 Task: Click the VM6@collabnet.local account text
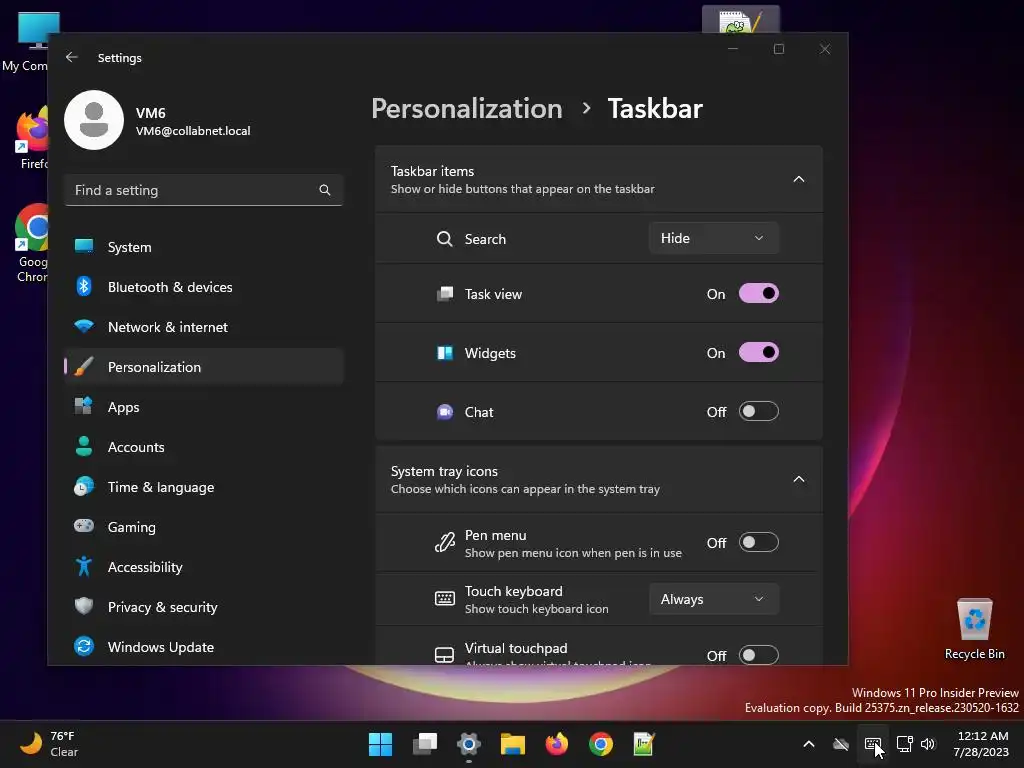[193, 131]
